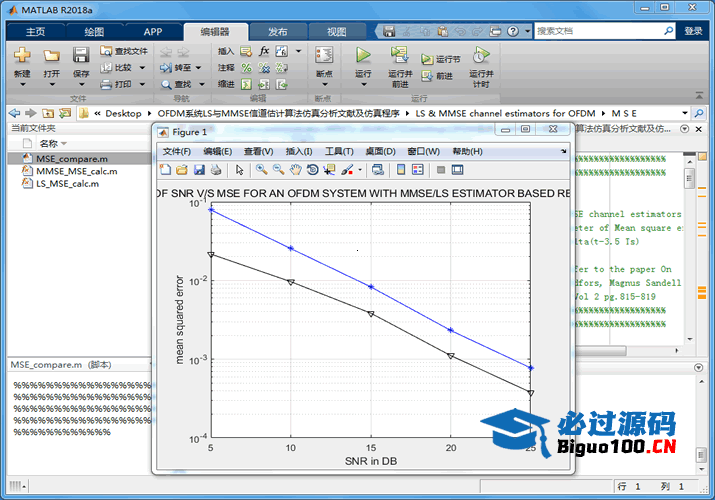Screen dimensions: 715x500
Task: Click the Login (登录) button
Action: pyautogui.click(x=693, y=31)
